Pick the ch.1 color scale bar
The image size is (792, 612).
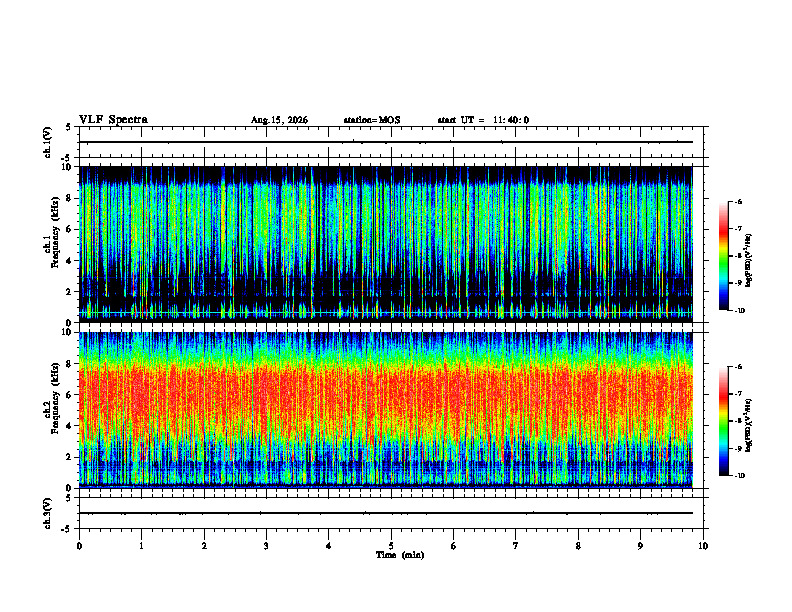pos(724,256)
